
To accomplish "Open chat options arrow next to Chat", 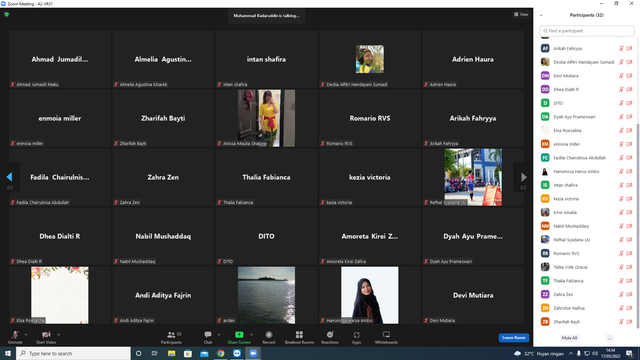I will (219, 335).
